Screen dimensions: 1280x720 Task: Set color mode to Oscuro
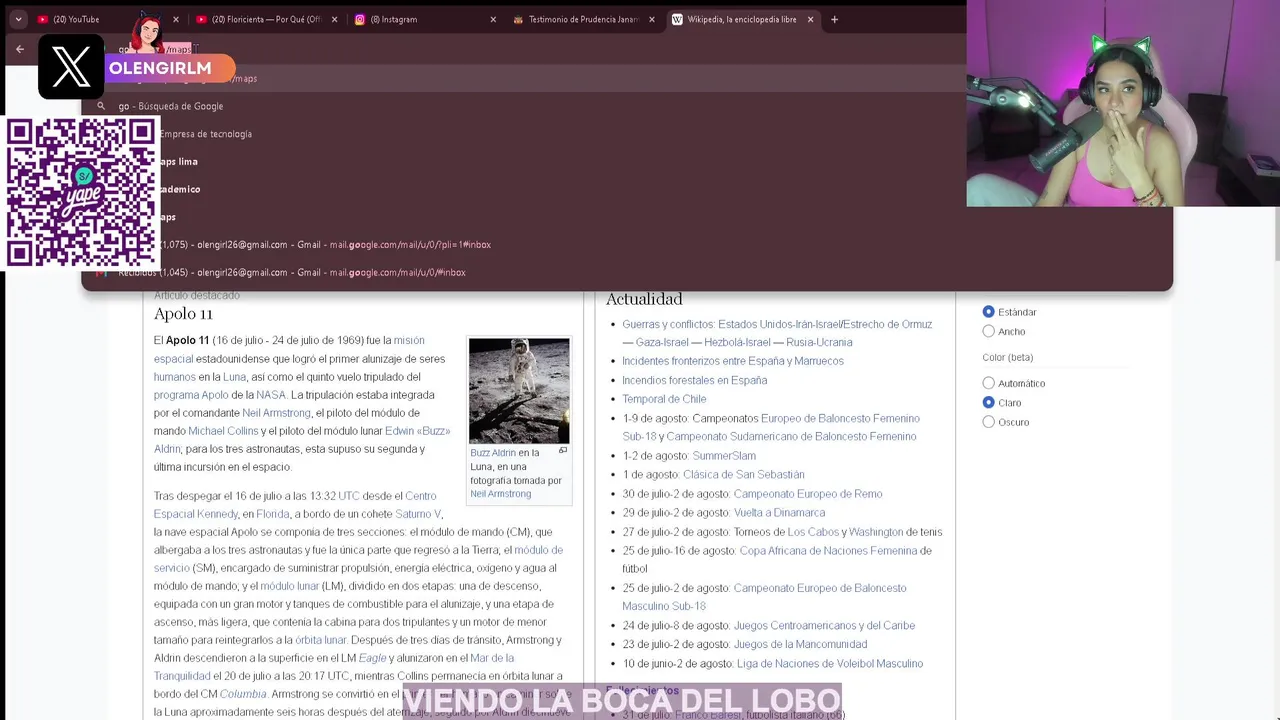(x=989, y=422)
